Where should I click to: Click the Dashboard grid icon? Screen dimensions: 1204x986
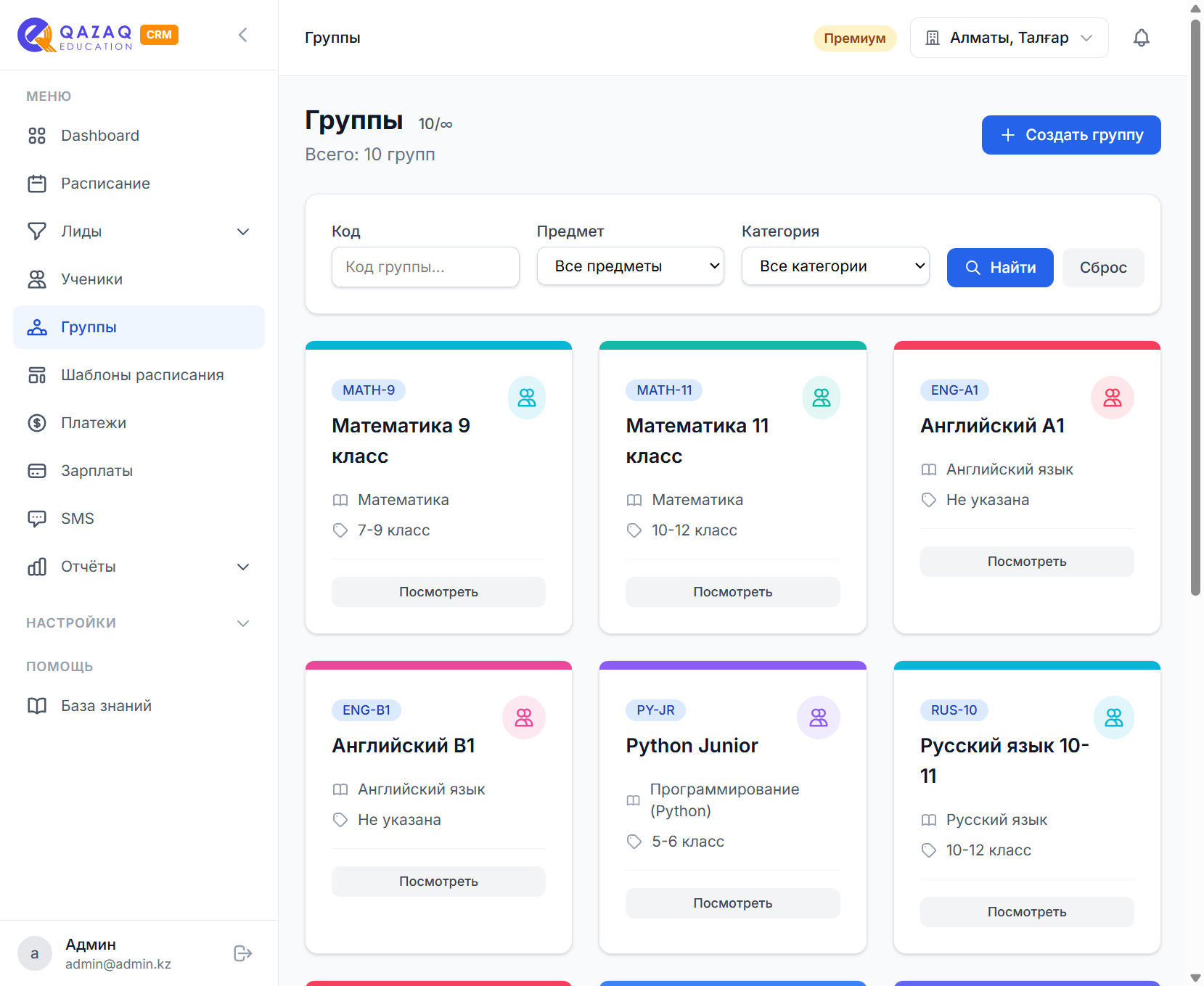click(37, 136)
